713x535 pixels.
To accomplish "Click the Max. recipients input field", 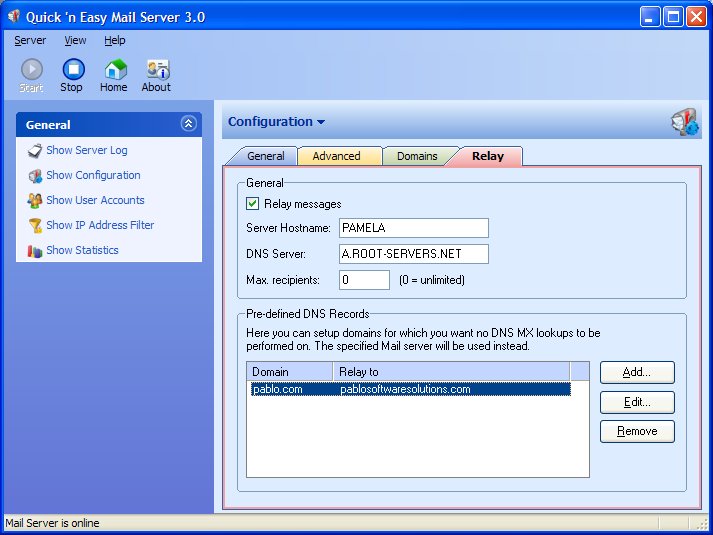I will click(364, 280).
